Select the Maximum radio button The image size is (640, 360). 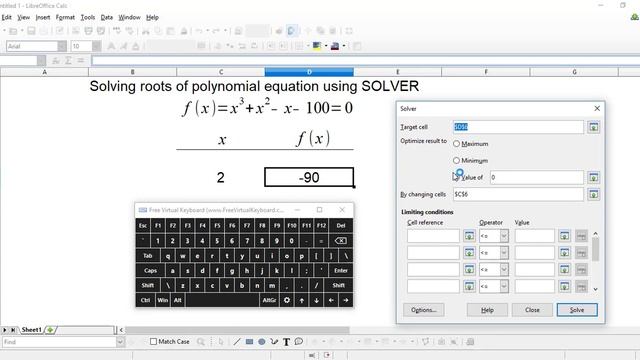456,144
